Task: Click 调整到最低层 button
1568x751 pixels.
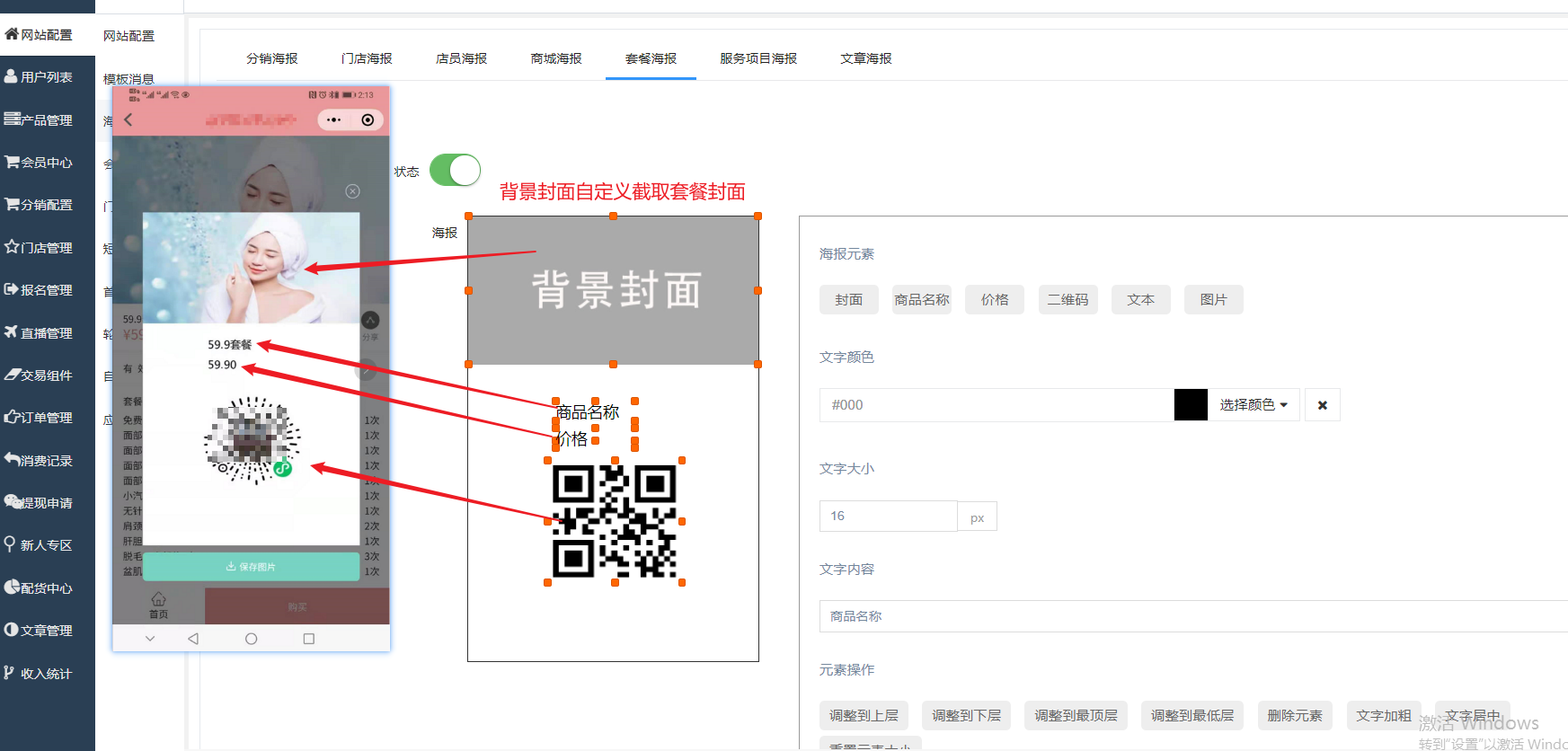Action: (x=1192, y=716)
